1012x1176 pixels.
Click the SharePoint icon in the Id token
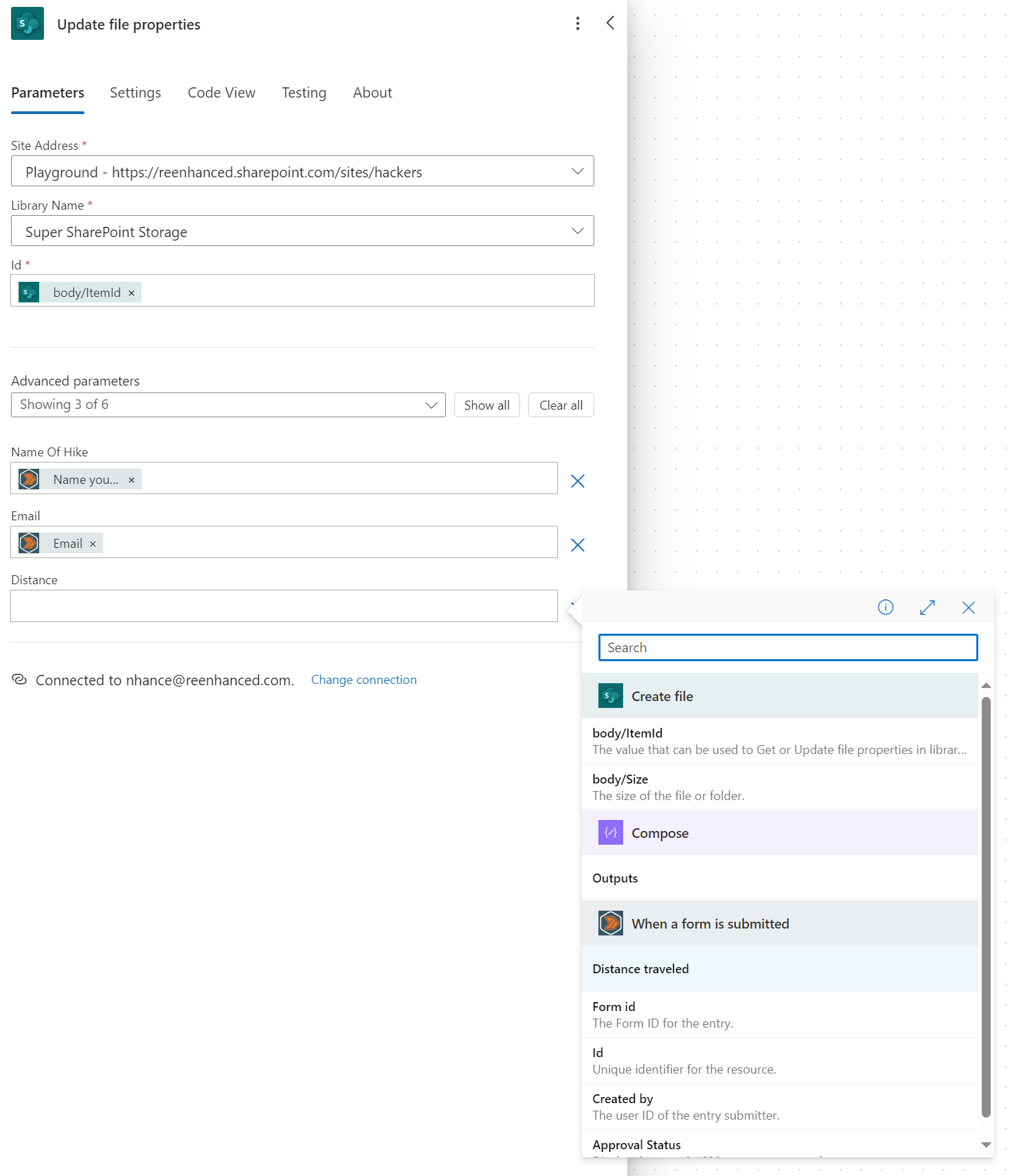point(29,292)
